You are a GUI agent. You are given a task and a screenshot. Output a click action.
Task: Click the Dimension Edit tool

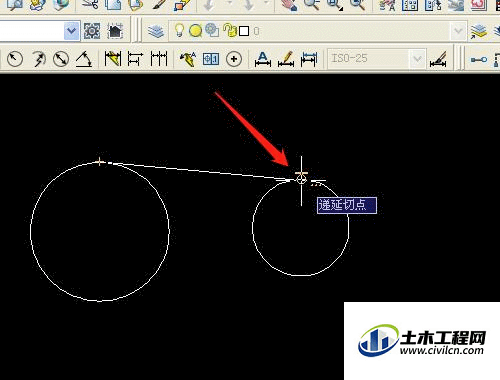pyautogui.click(x=263, y=59)
